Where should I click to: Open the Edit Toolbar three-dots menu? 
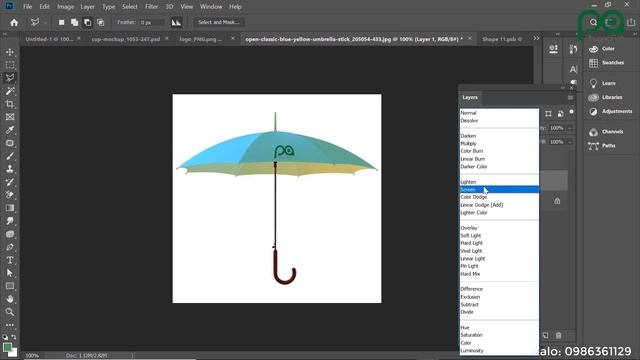coord(10,325)
